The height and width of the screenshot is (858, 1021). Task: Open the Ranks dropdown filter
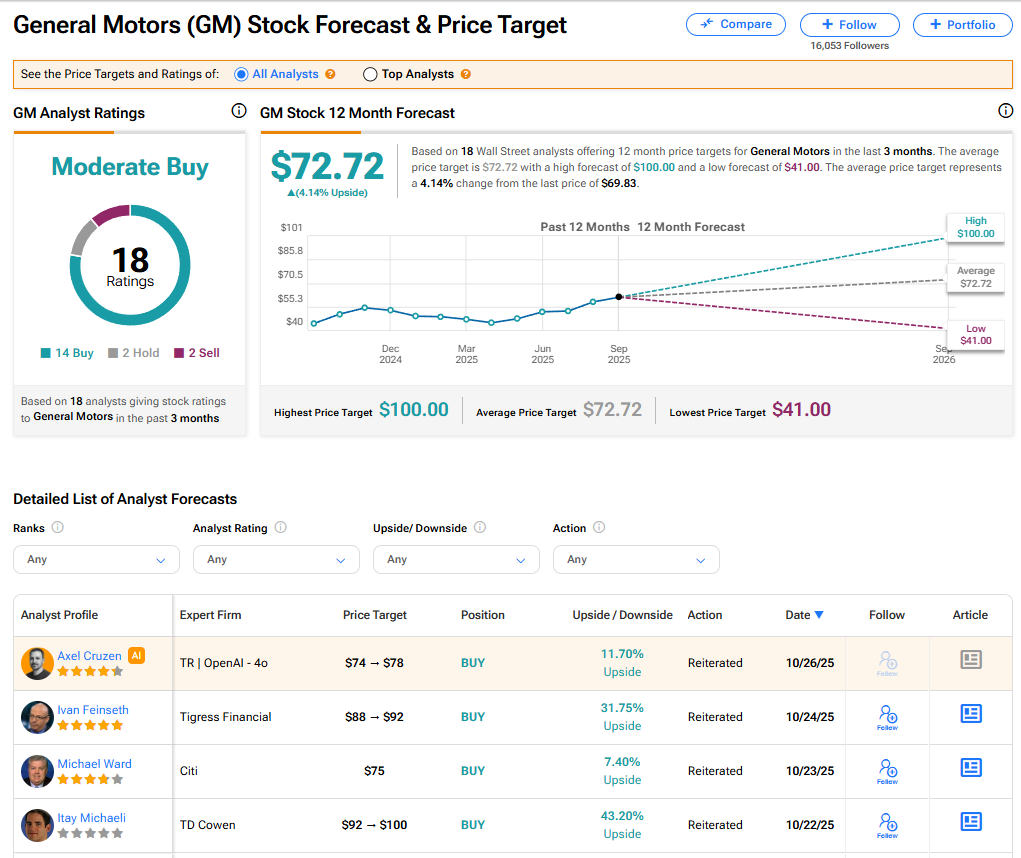[x=96, y=559]
